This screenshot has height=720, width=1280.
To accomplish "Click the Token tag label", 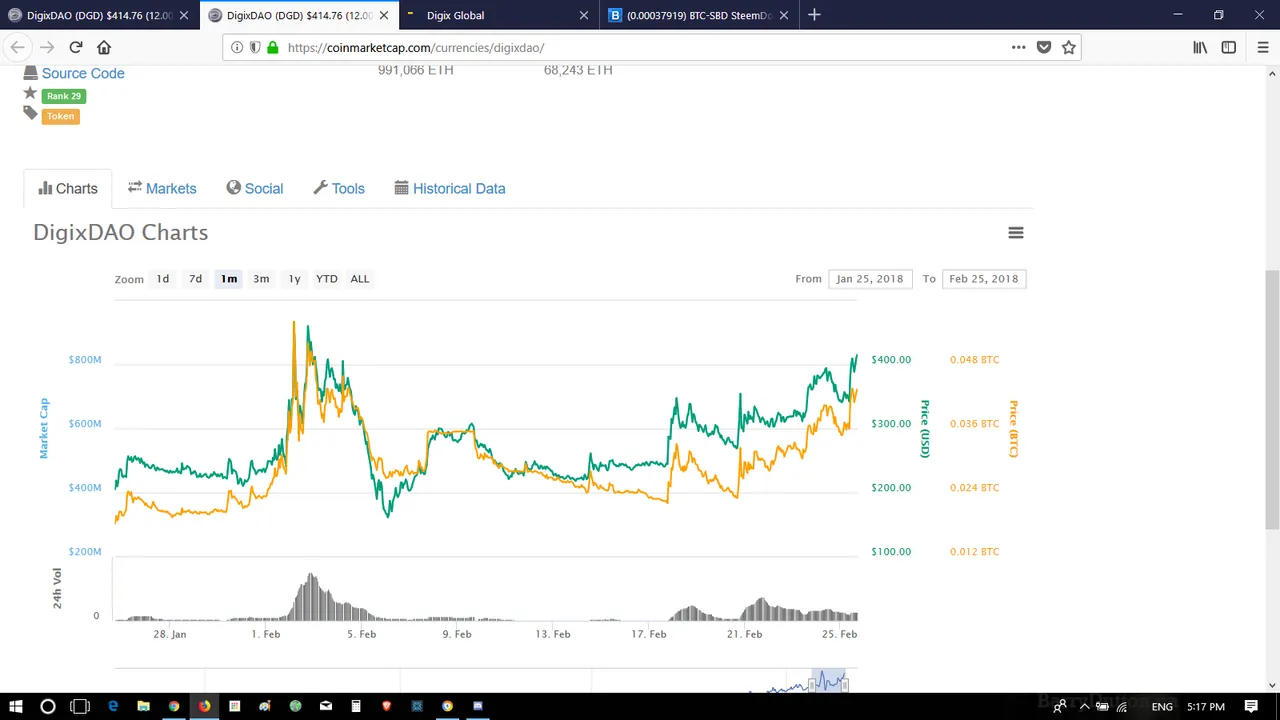I will point(60,116).
